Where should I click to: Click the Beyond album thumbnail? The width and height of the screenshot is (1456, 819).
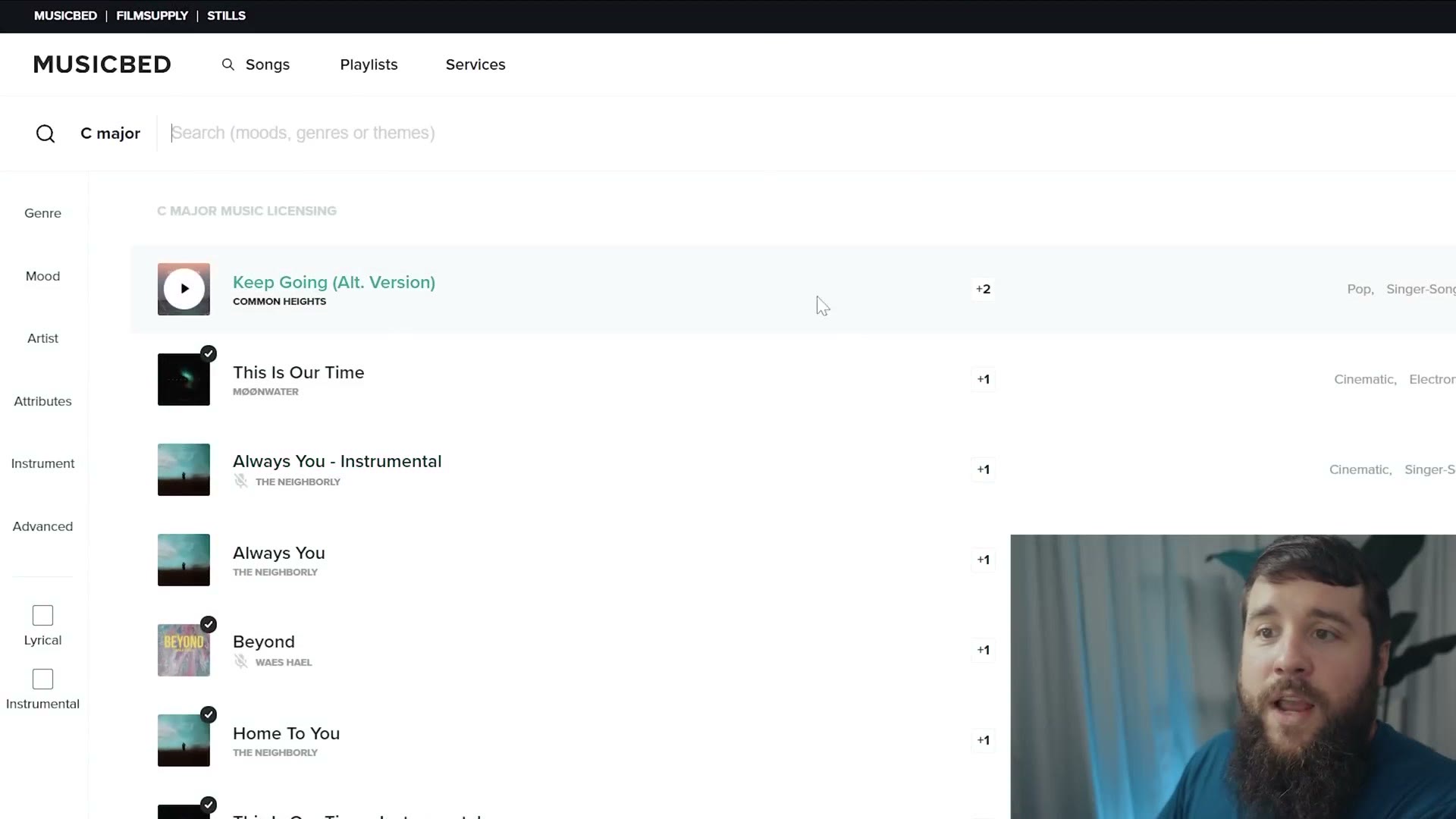(x=184, y=651)
